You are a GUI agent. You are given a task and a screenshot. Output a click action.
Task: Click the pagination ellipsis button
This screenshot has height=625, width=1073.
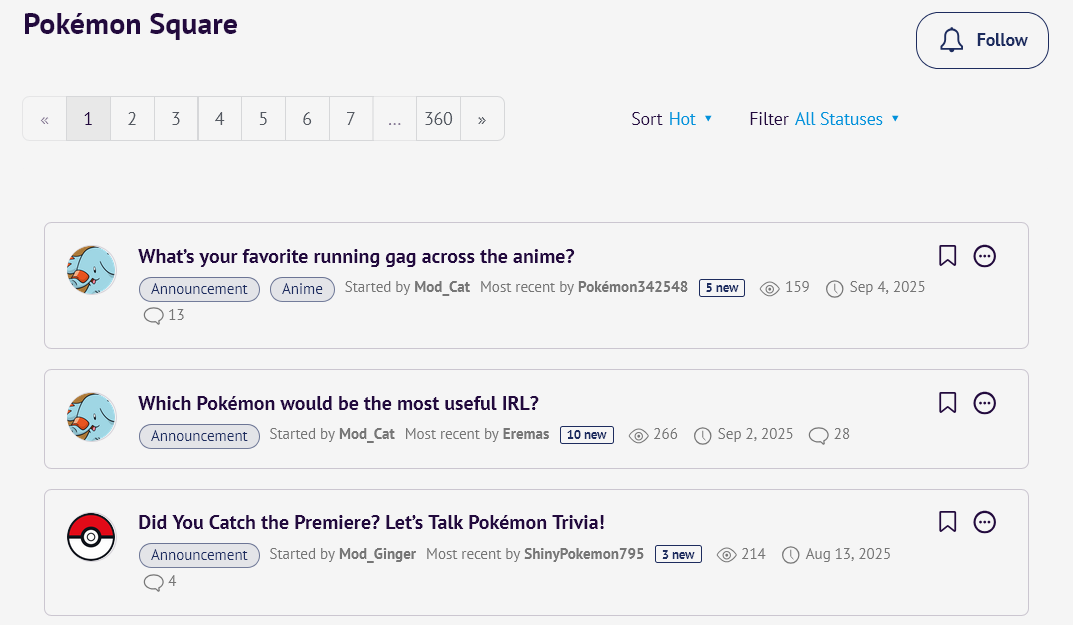395,119
